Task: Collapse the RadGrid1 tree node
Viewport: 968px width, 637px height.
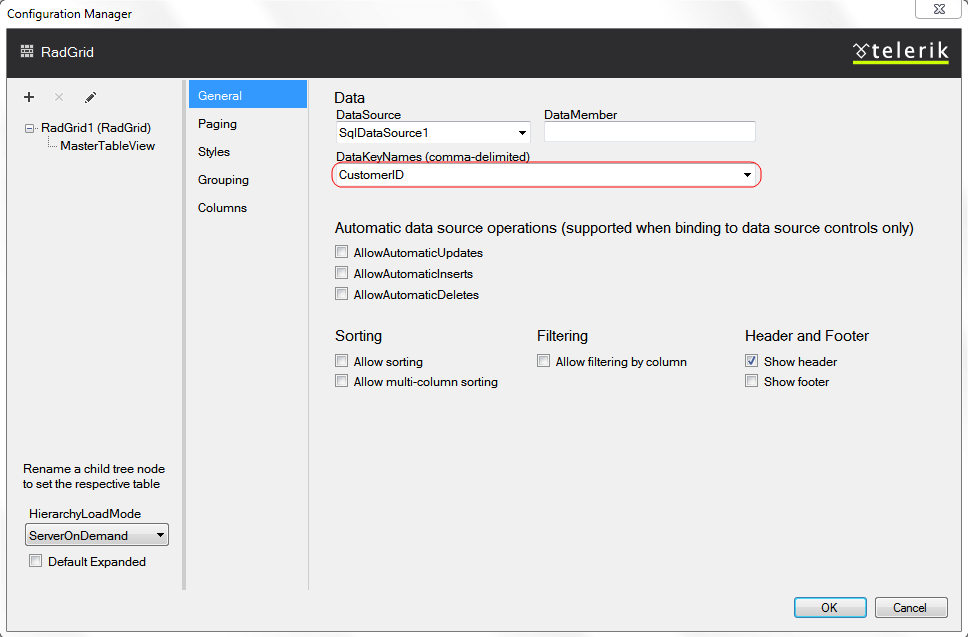Action: (30, 128)
